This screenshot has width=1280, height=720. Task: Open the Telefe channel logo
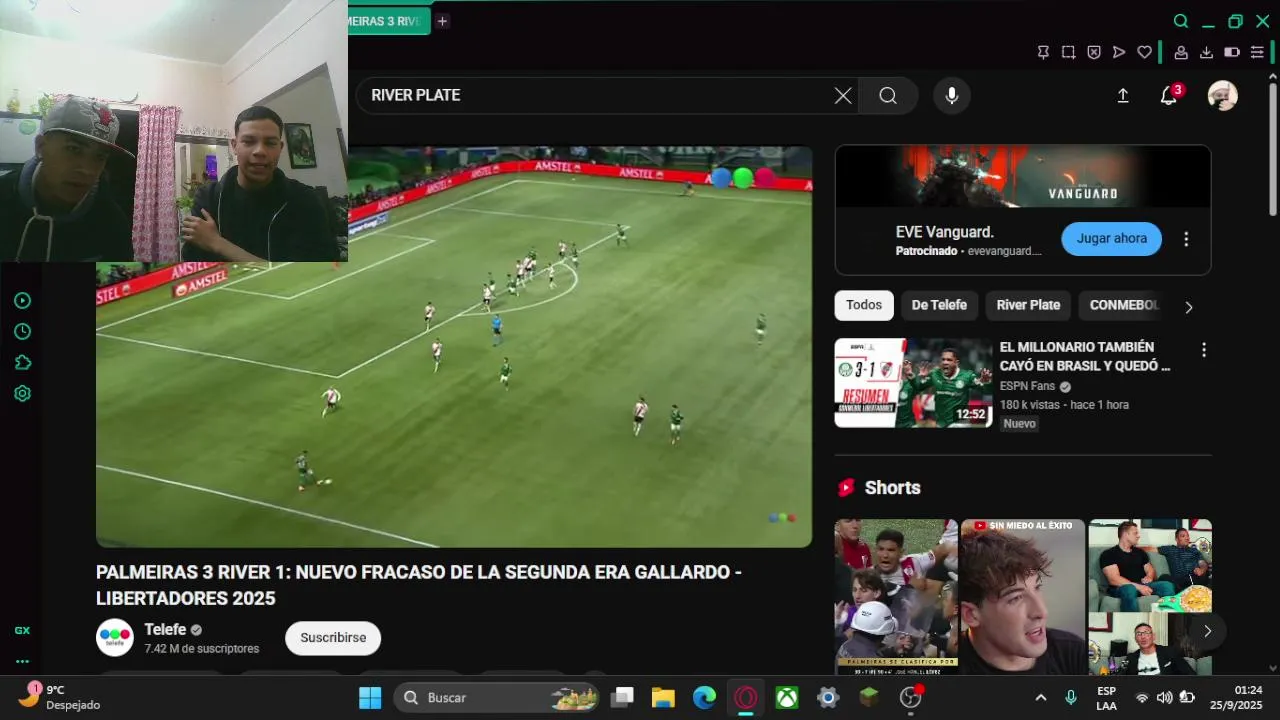[115, 638]
